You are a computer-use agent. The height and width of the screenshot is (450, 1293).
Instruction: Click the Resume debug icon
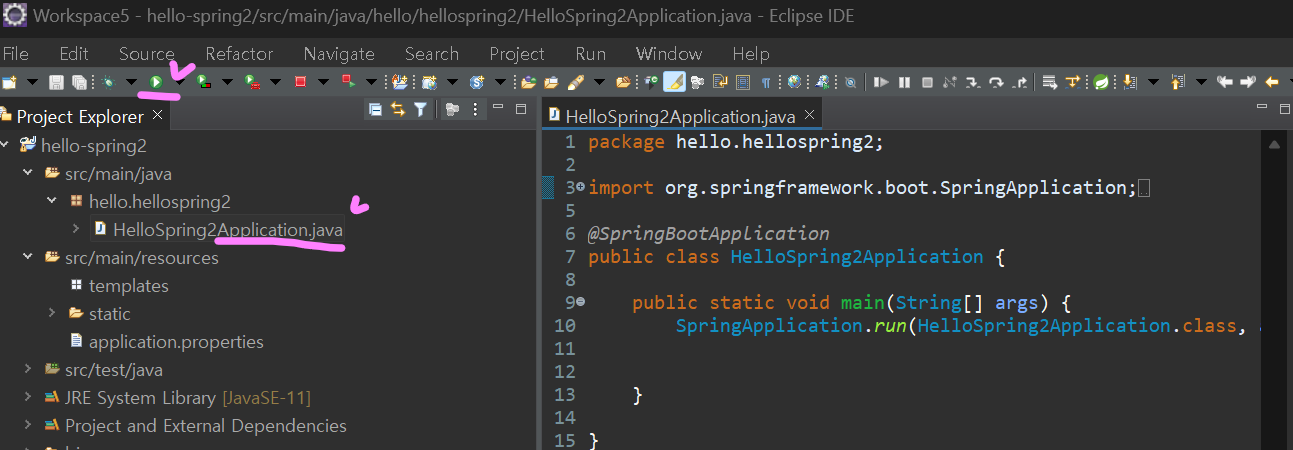click(881, 81)
